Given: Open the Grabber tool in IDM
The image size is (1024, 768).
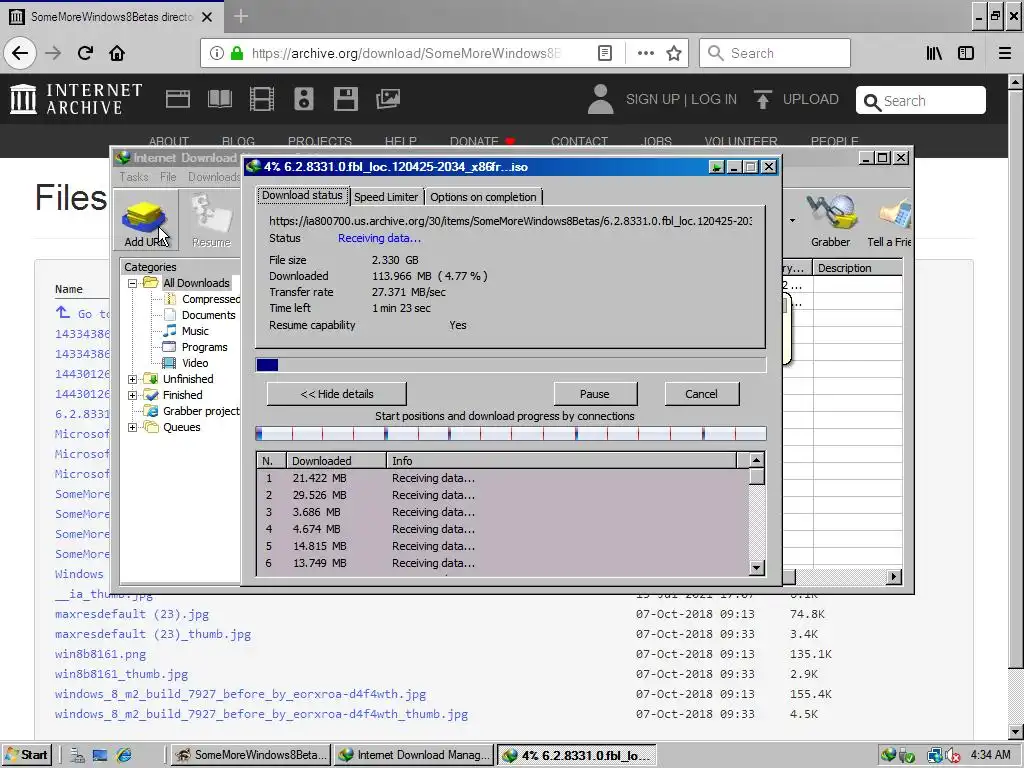Looking at the screenshot, I should point(830,222).
